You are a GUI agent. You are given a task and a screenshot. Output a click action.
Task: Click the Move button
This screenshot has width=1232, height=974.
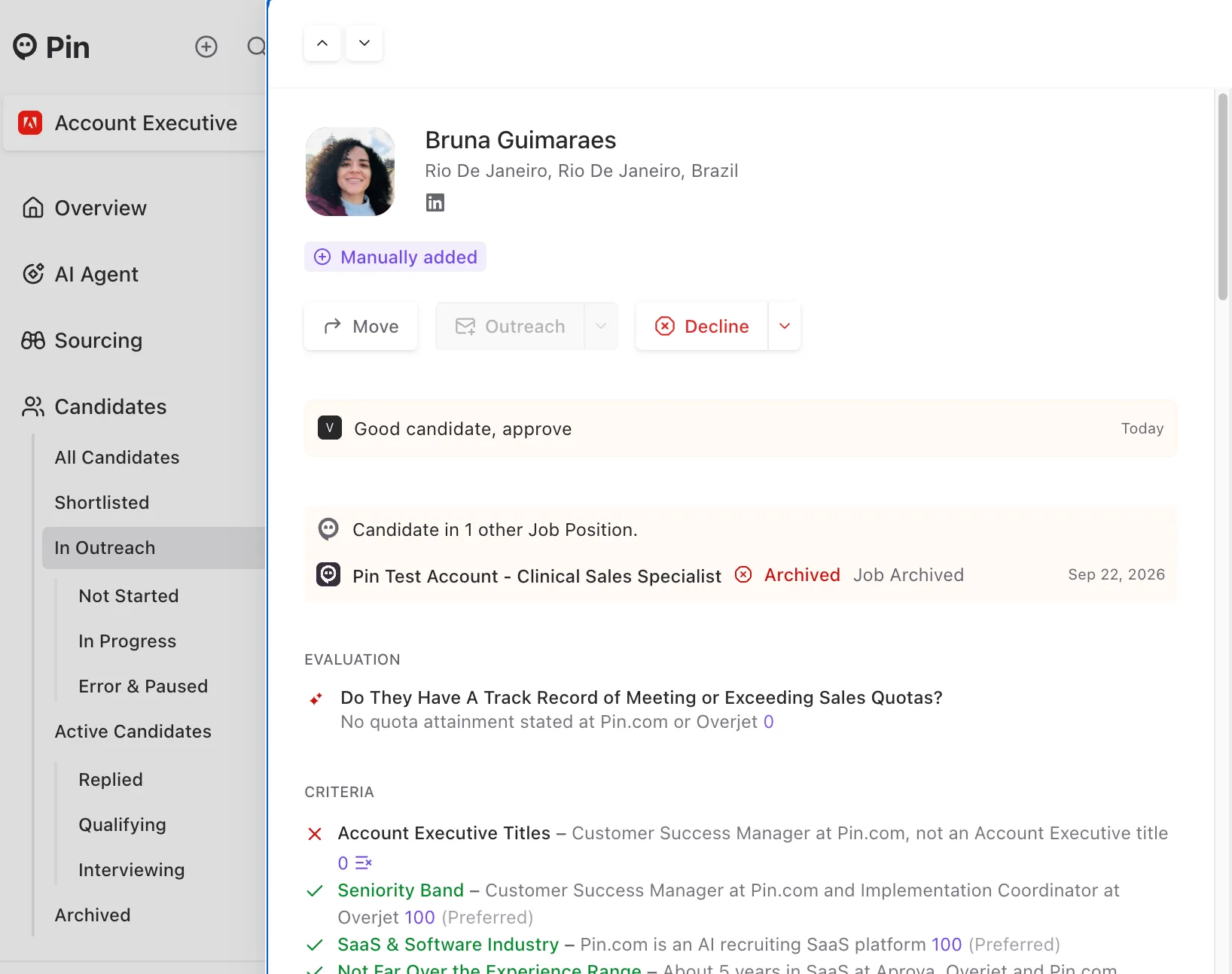(x=361, y=326)
